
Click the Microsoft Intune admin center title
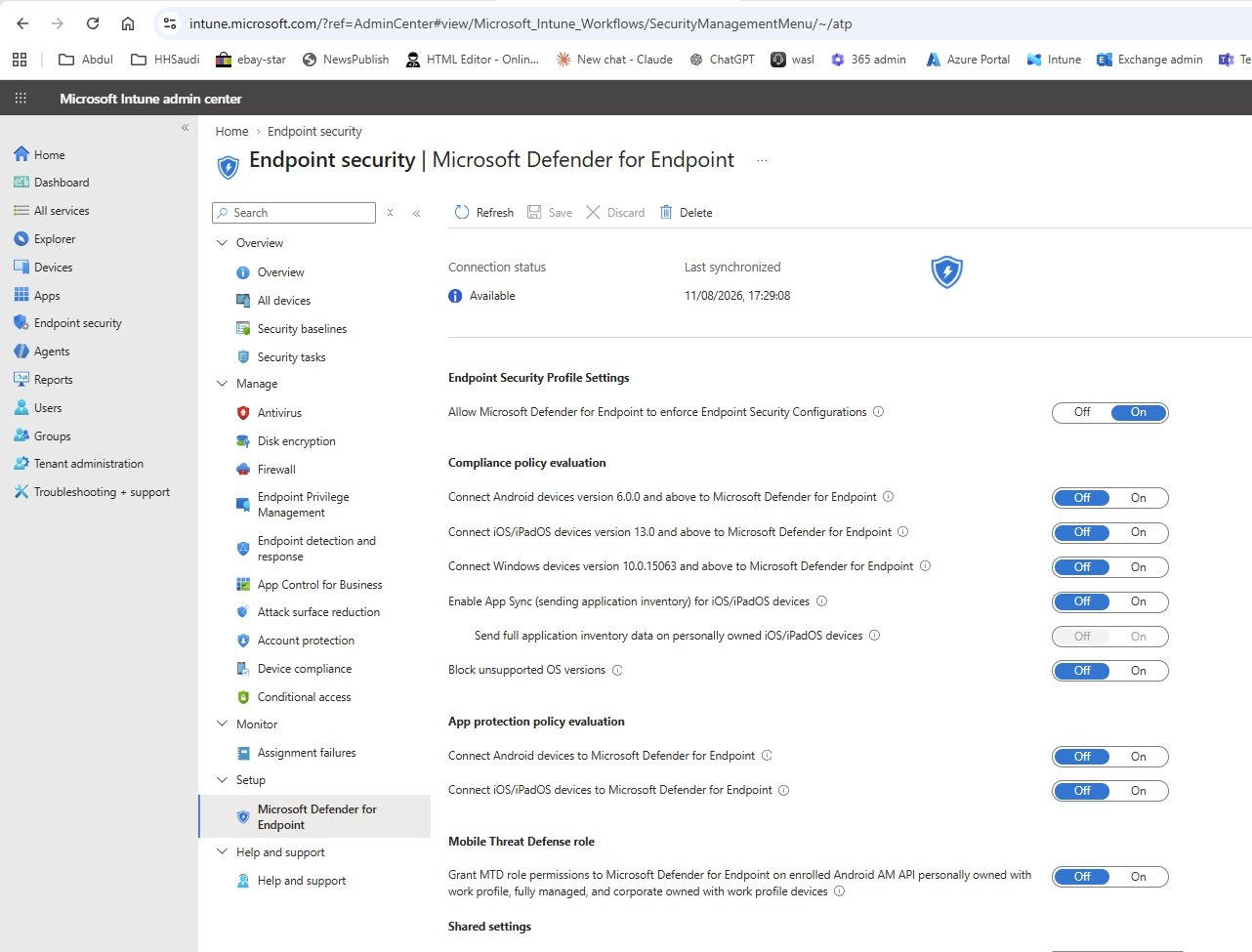tap(150, 99)
